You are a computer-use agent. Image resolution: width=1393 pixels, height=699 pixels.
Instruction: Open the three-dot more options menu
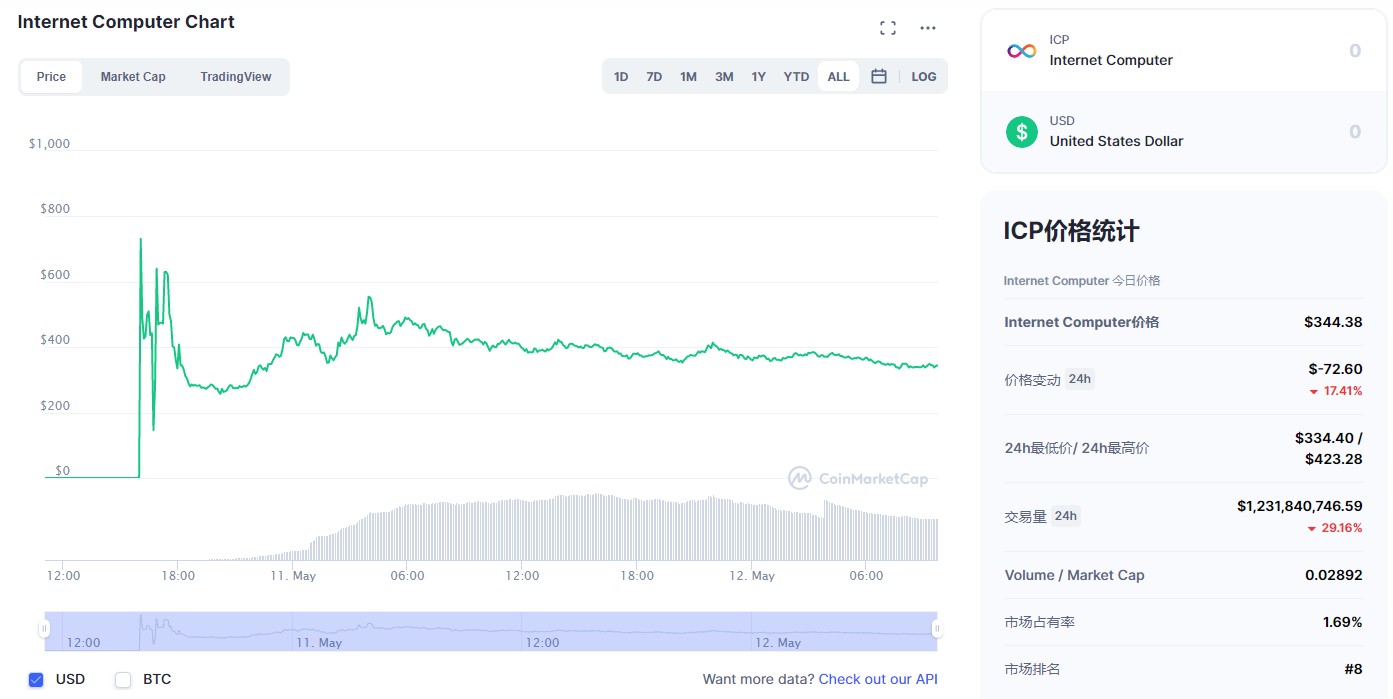(928, 28)
